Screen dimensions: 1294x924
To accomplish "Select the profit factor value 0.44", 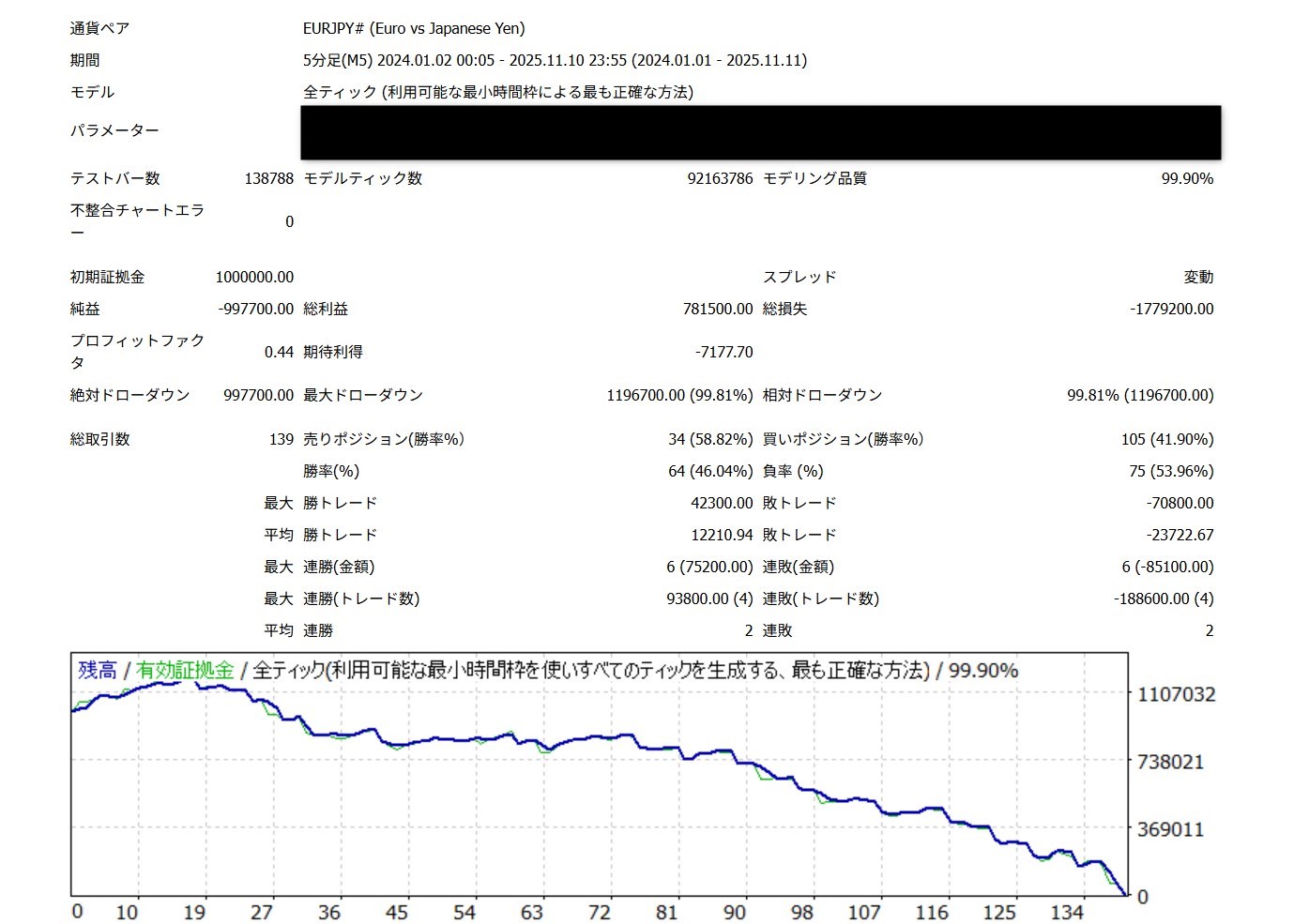I will click(x=279, y=352).
